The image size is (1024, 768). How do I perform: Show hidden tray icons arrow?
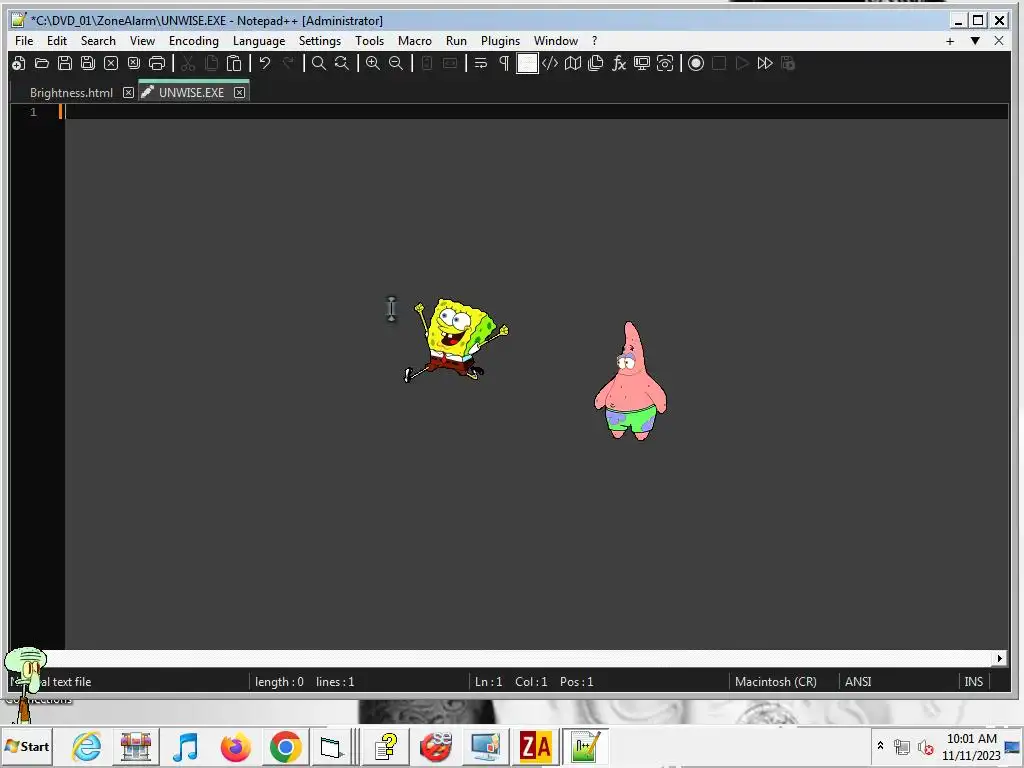point(880,745)
